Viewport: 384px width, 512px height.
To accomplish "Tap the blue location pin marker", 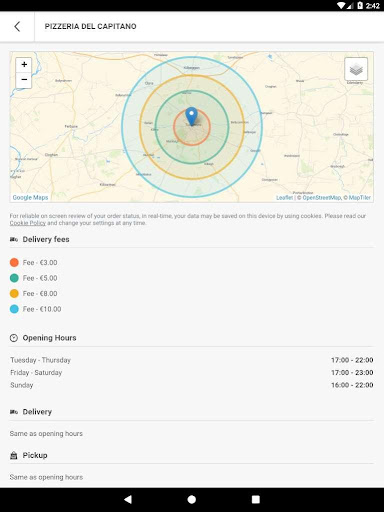I will click(x=192, y=116).
